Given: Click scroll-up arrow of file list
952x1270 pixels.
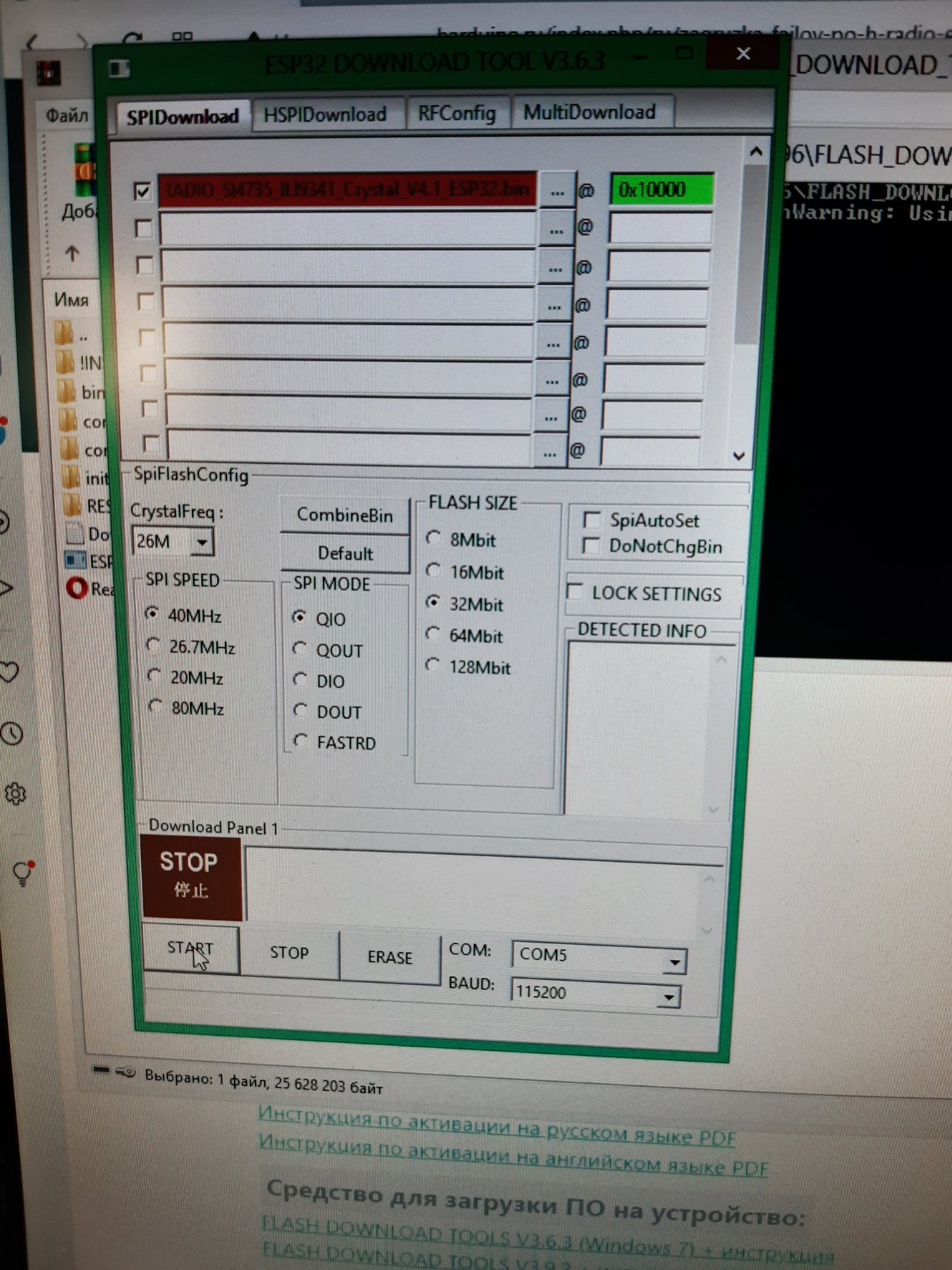Looking at the screenshot, I should (x=756, y=151).
